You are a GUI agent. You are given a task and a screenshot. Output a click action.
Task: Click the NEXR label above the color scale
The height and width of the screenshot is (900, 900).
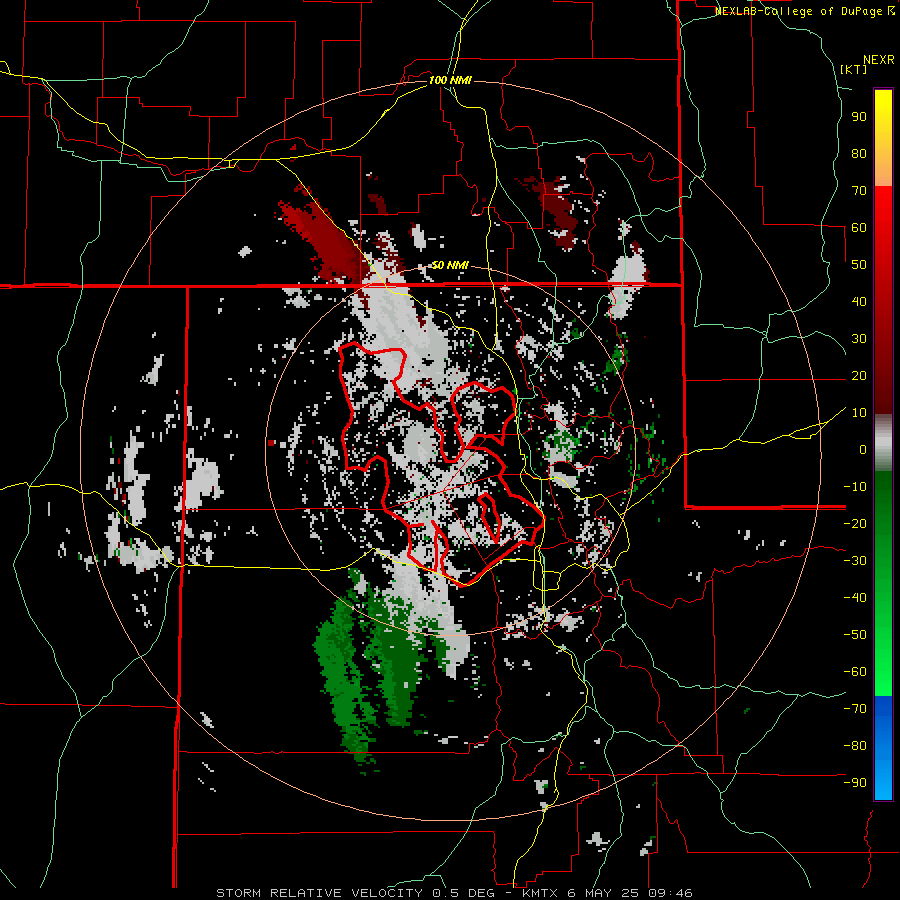tap(879, 60)
